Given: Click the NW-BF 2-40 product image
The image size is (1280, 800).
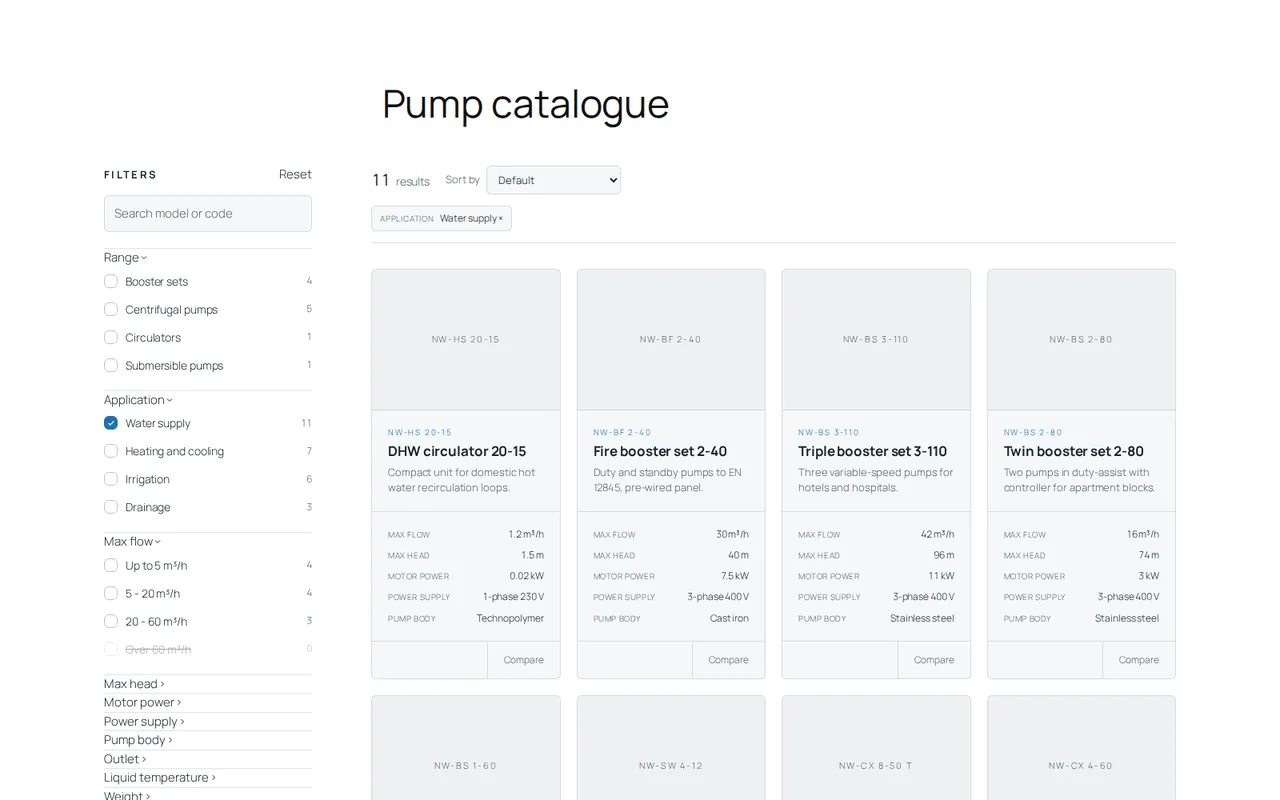Looking at the screenshot, I should coord(671,340).
